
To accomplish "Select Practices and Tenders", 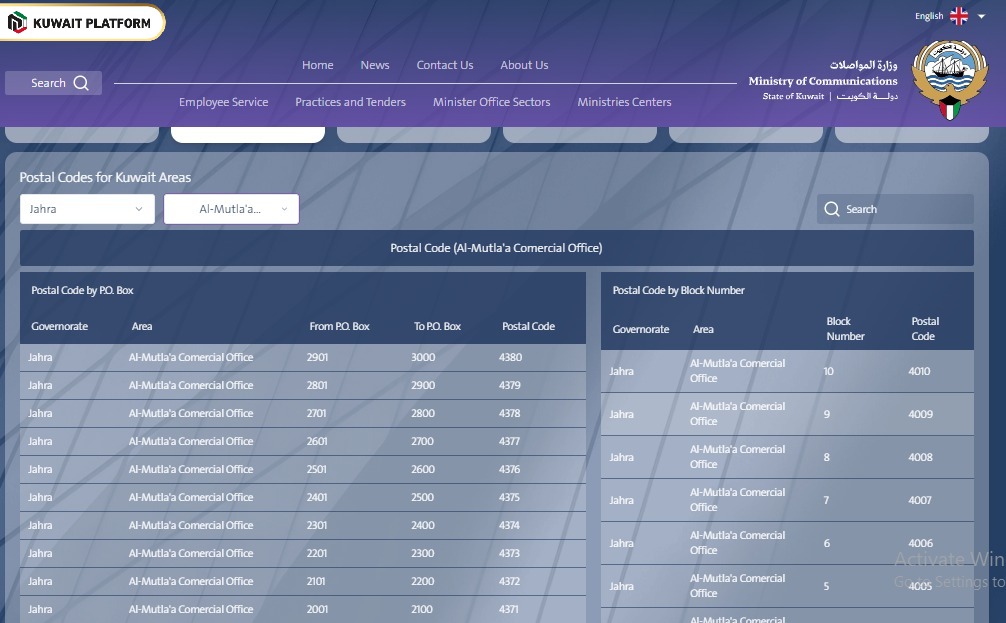I will click(350, 101).
